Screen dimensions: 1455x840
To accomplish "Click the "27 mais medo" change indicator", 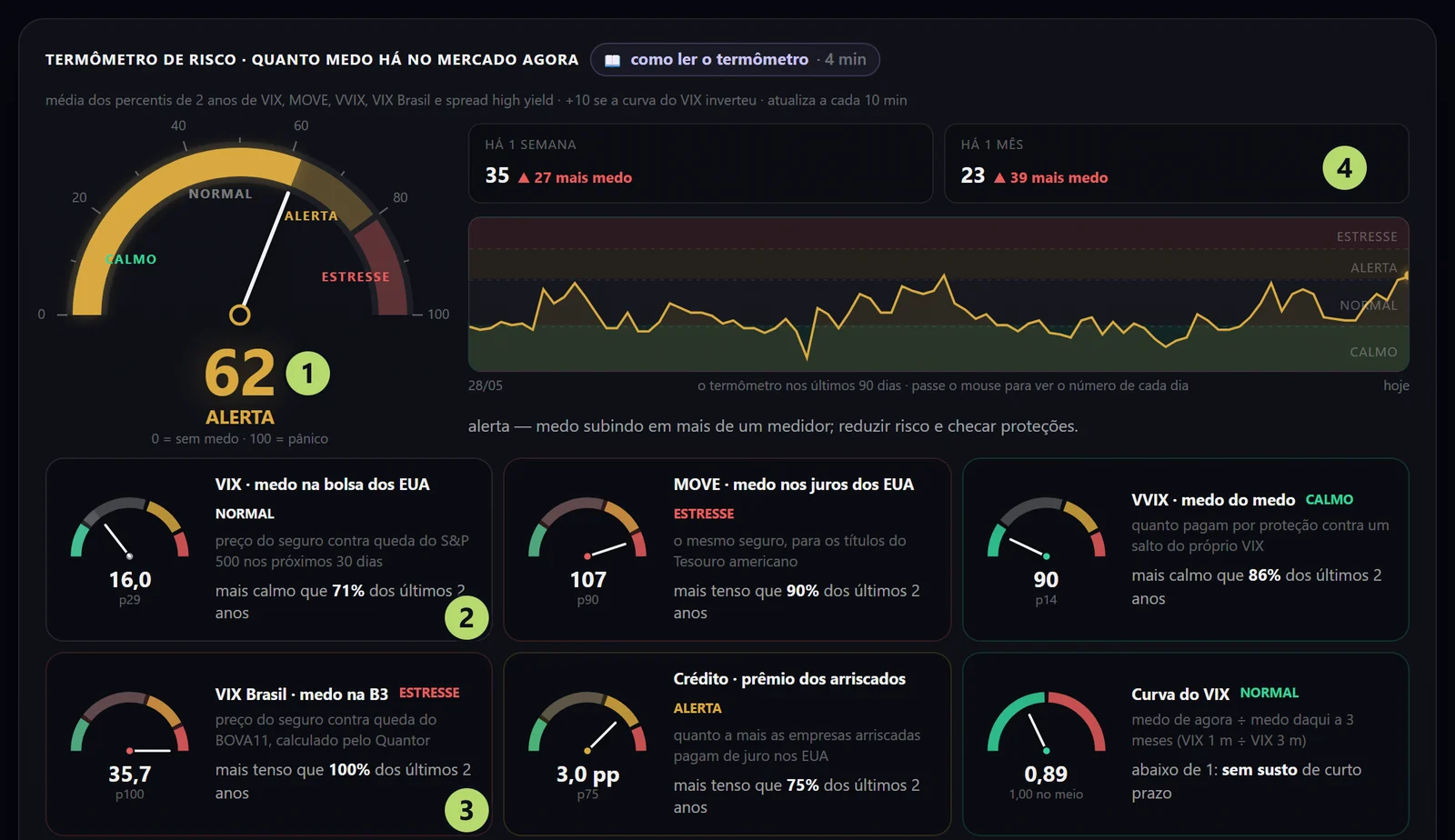I will pos(575,178).
